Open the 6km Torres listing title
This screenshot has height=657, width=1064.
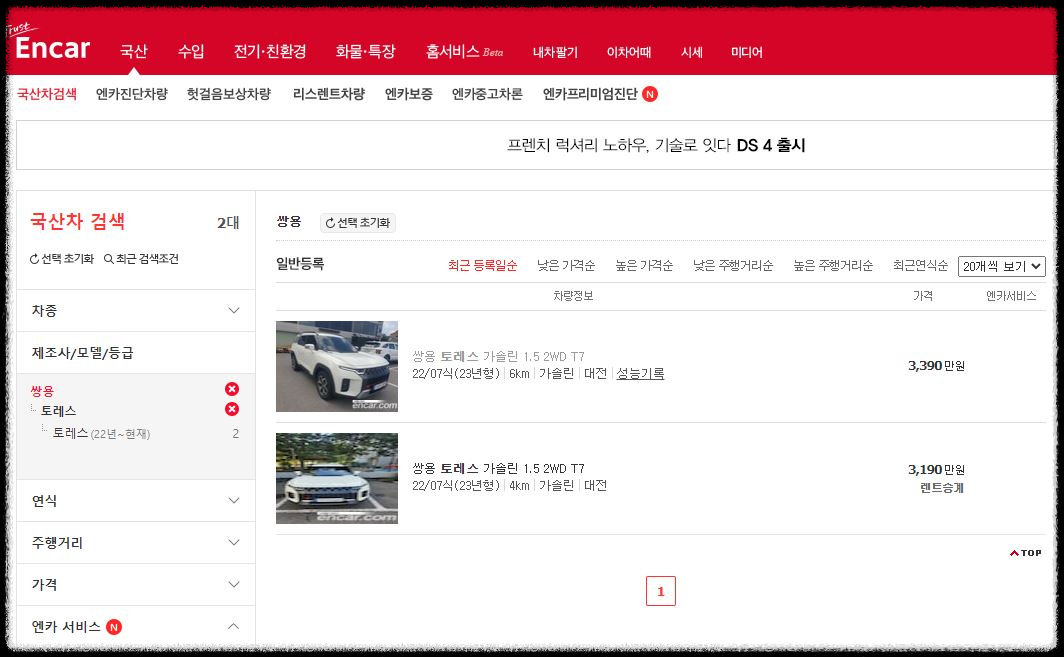tap(498, 356)
